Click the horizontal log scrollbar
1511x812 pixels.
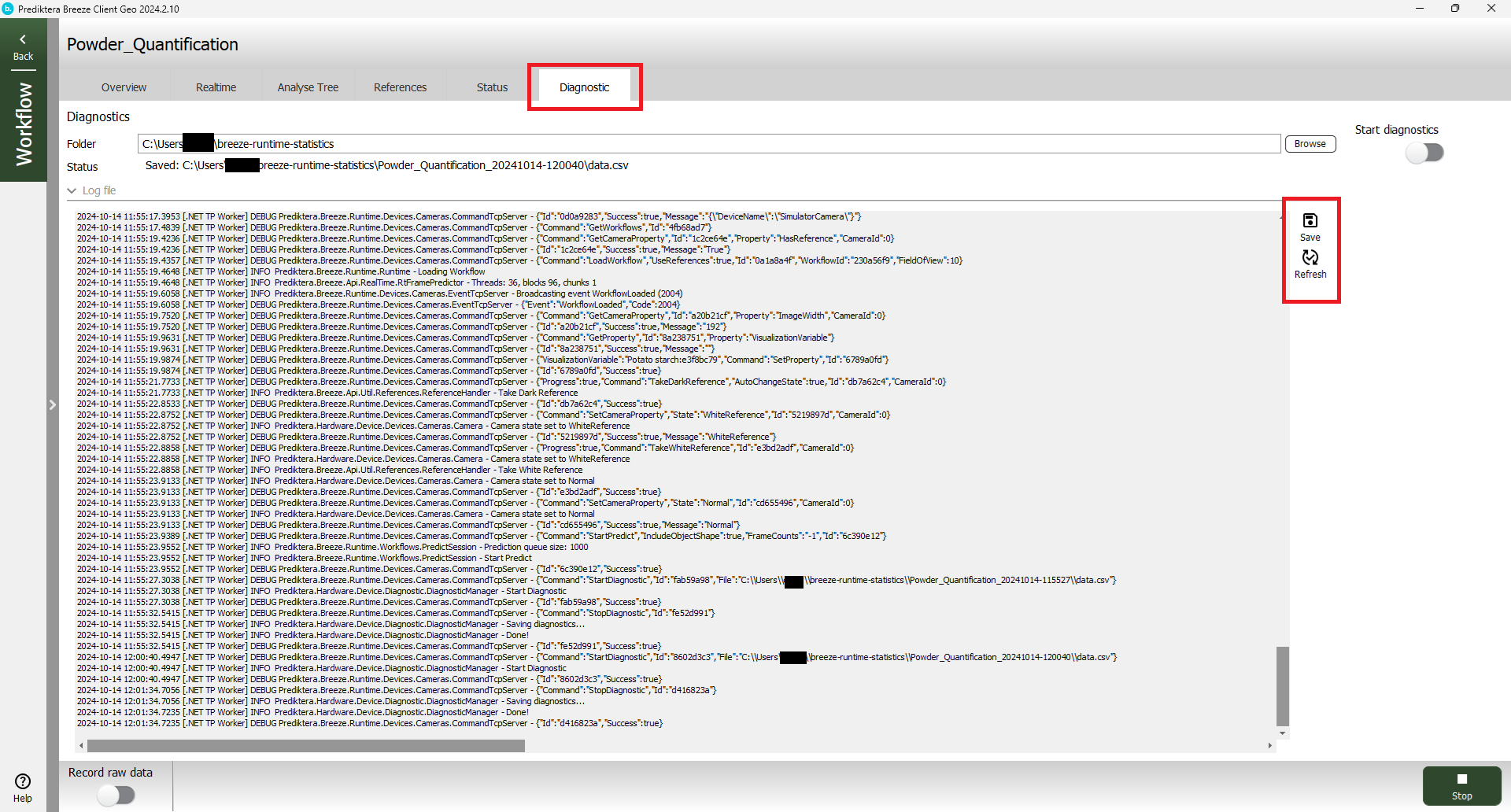point(306,746)
